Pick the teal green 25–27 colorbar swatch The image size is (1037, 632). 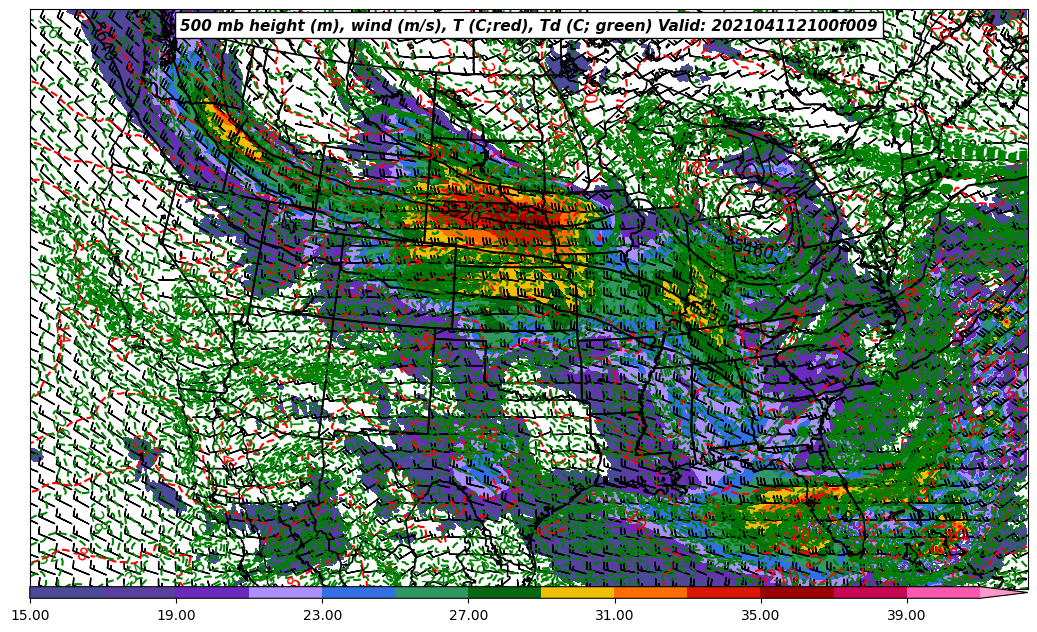[431, 592]
